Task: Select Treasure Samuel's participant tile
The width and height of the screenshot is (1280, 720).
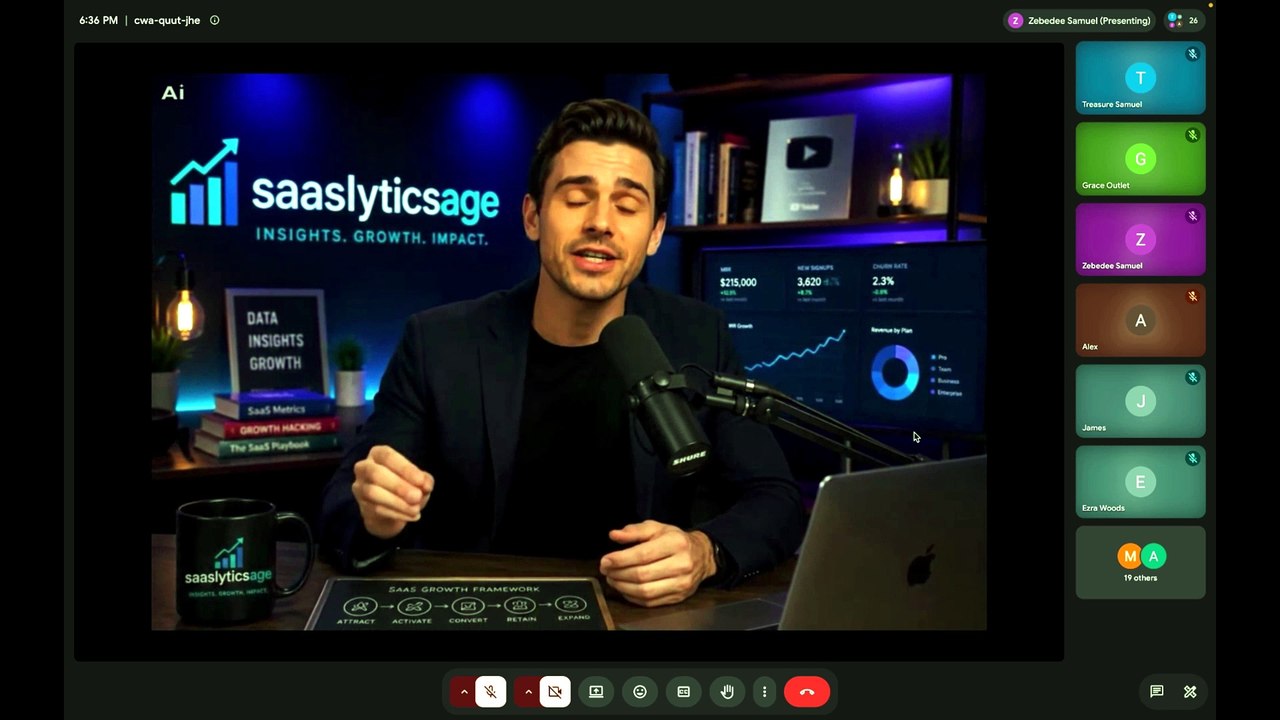Action: [x=1140, y=78]
